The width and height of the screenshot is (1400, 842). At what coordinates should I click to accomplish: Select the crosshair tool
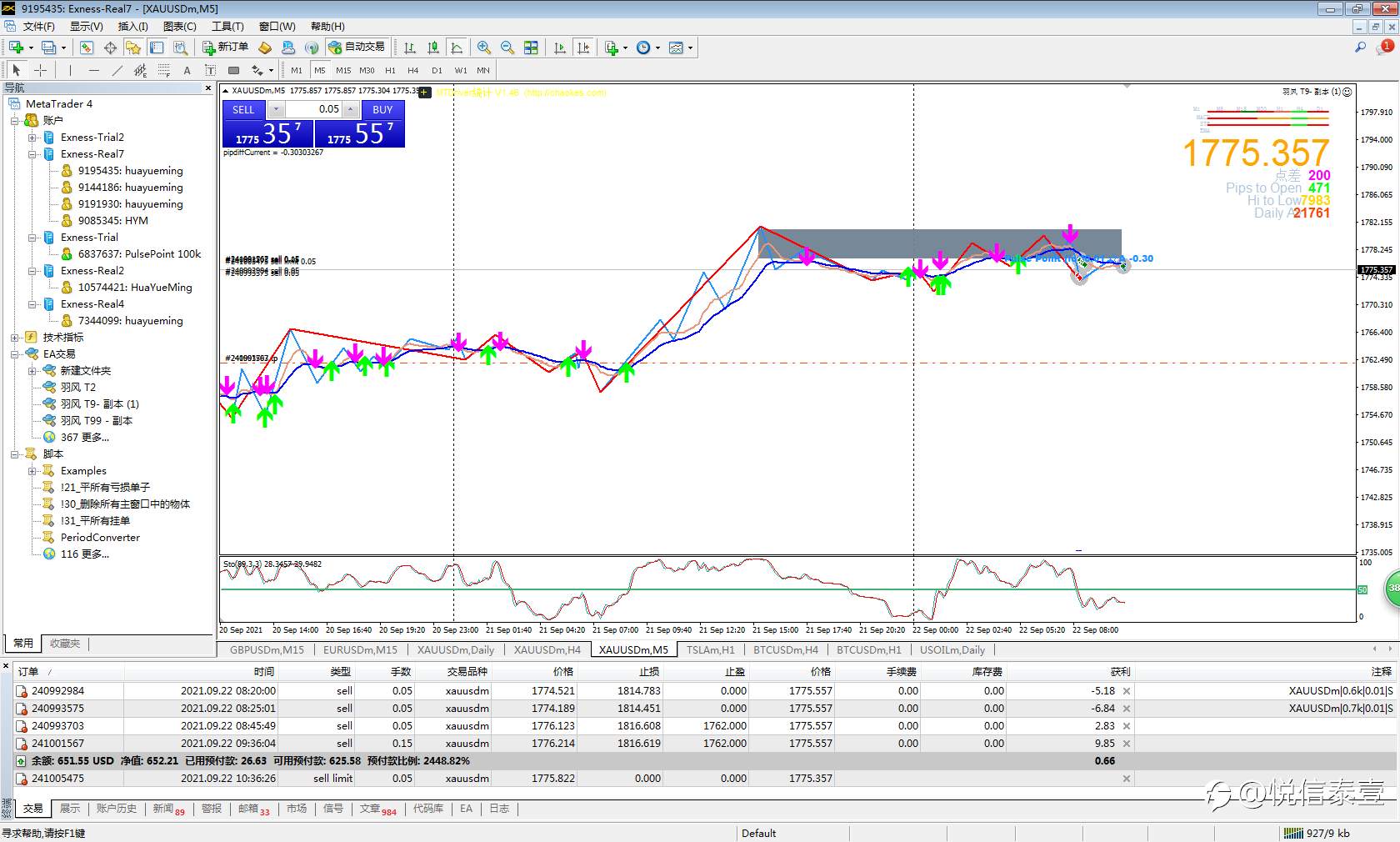(40, 70)
